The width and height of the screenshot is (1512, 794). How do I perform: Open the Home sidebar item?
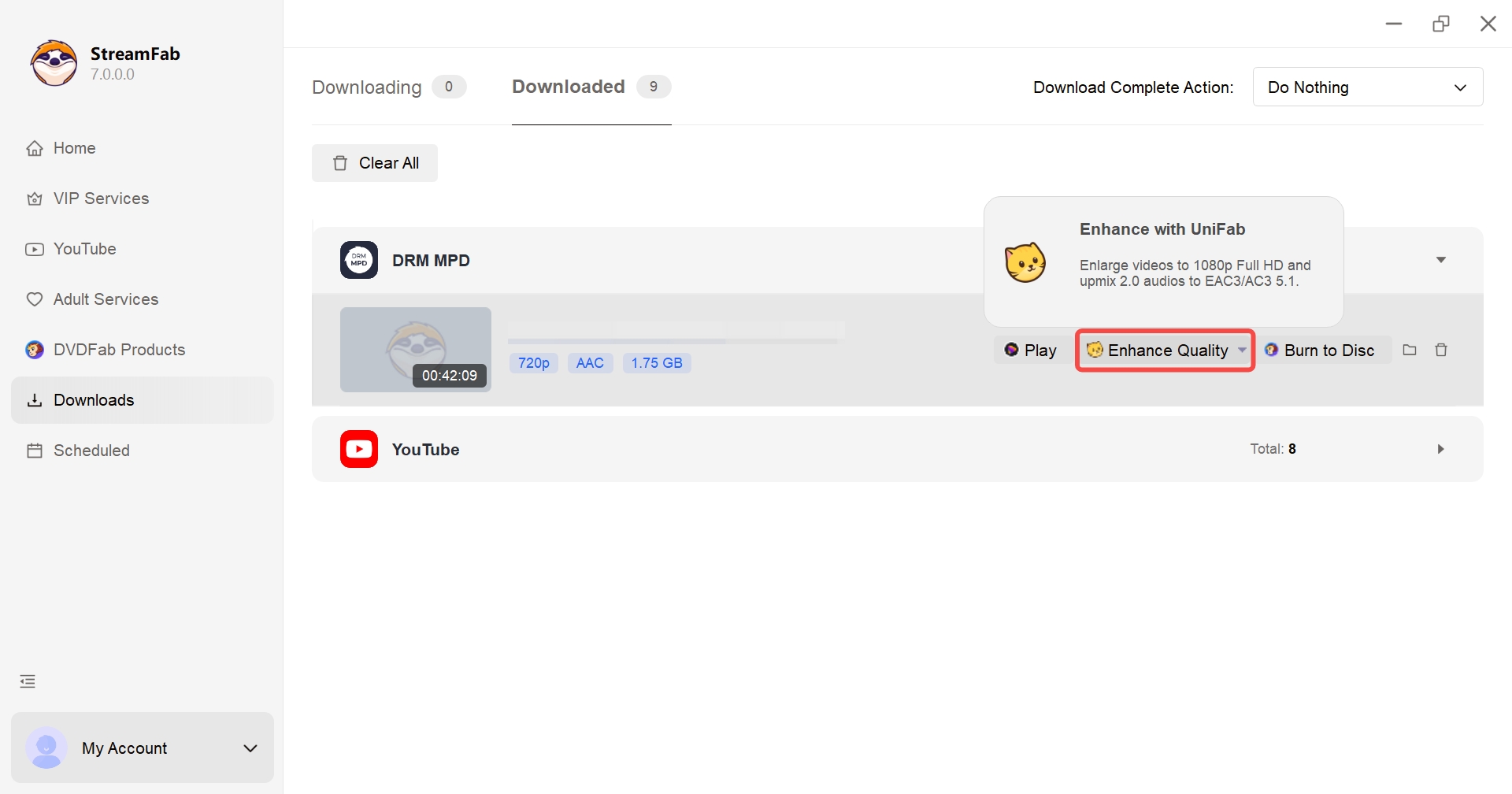point(74,148)
